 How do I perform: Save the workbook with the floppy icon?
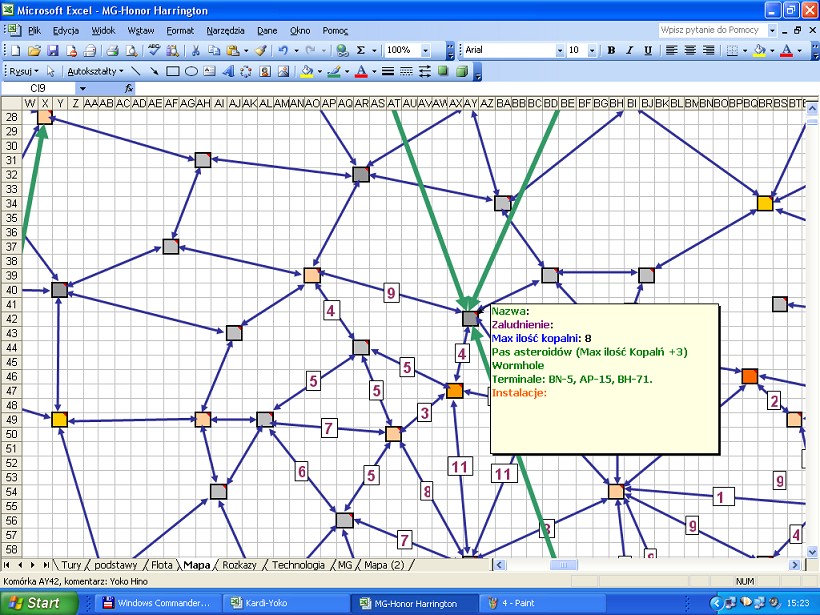(53, 50)
